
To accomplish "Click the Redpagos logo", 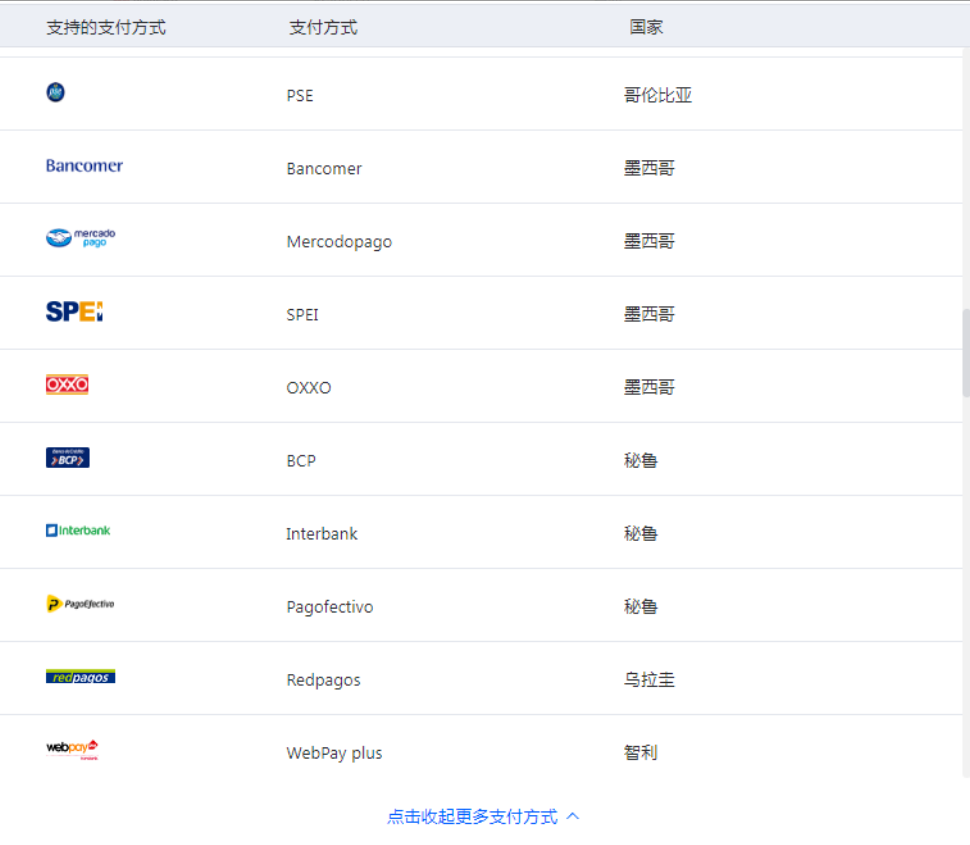I will click(x=80, y=676).
